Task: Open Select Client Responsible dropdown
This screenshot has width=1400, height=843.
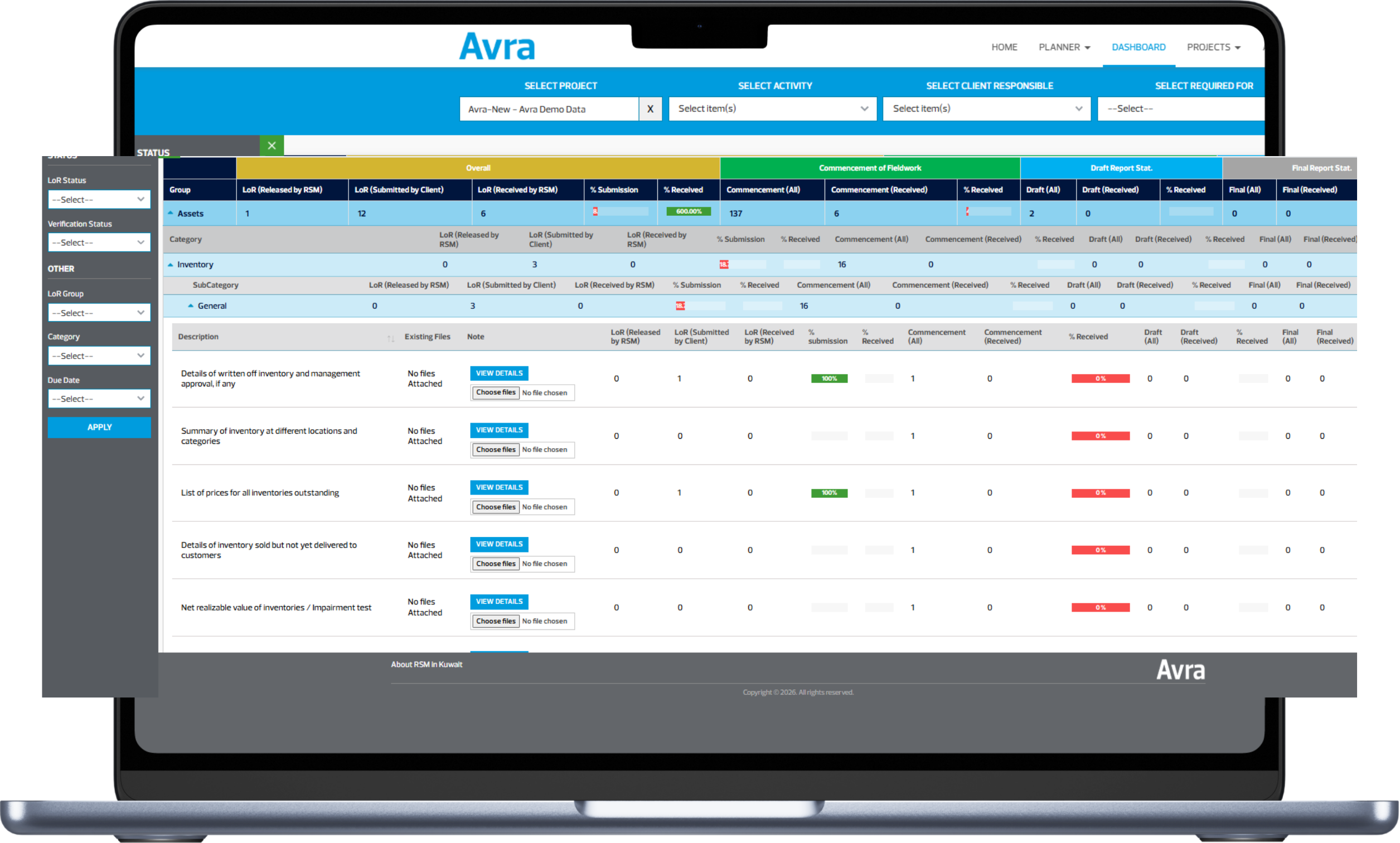Action: point(986,109)
